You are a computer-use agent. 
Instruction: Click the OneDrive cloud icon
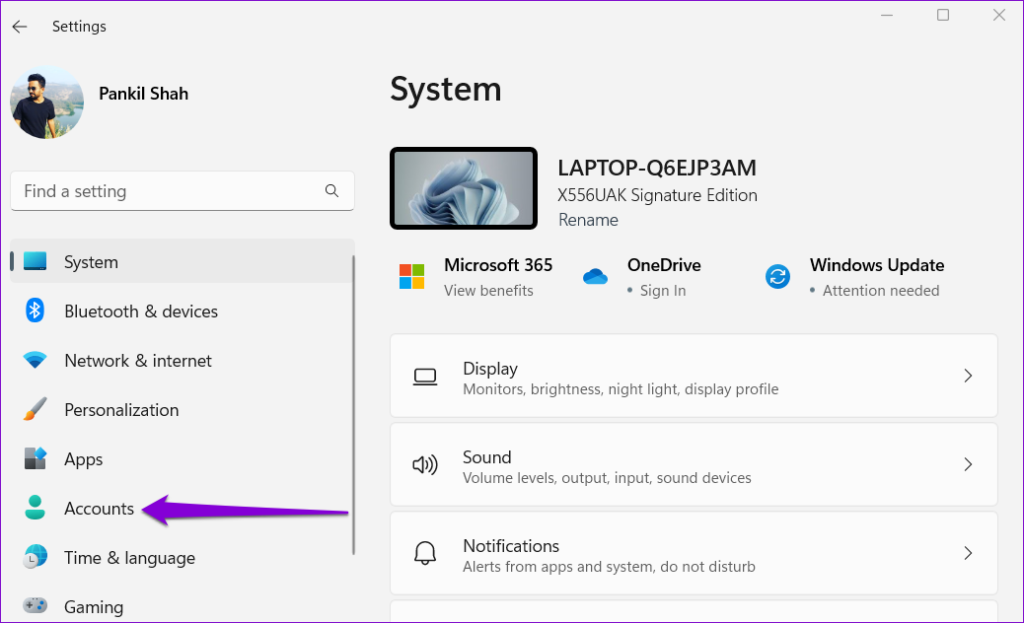pos(596,276)
